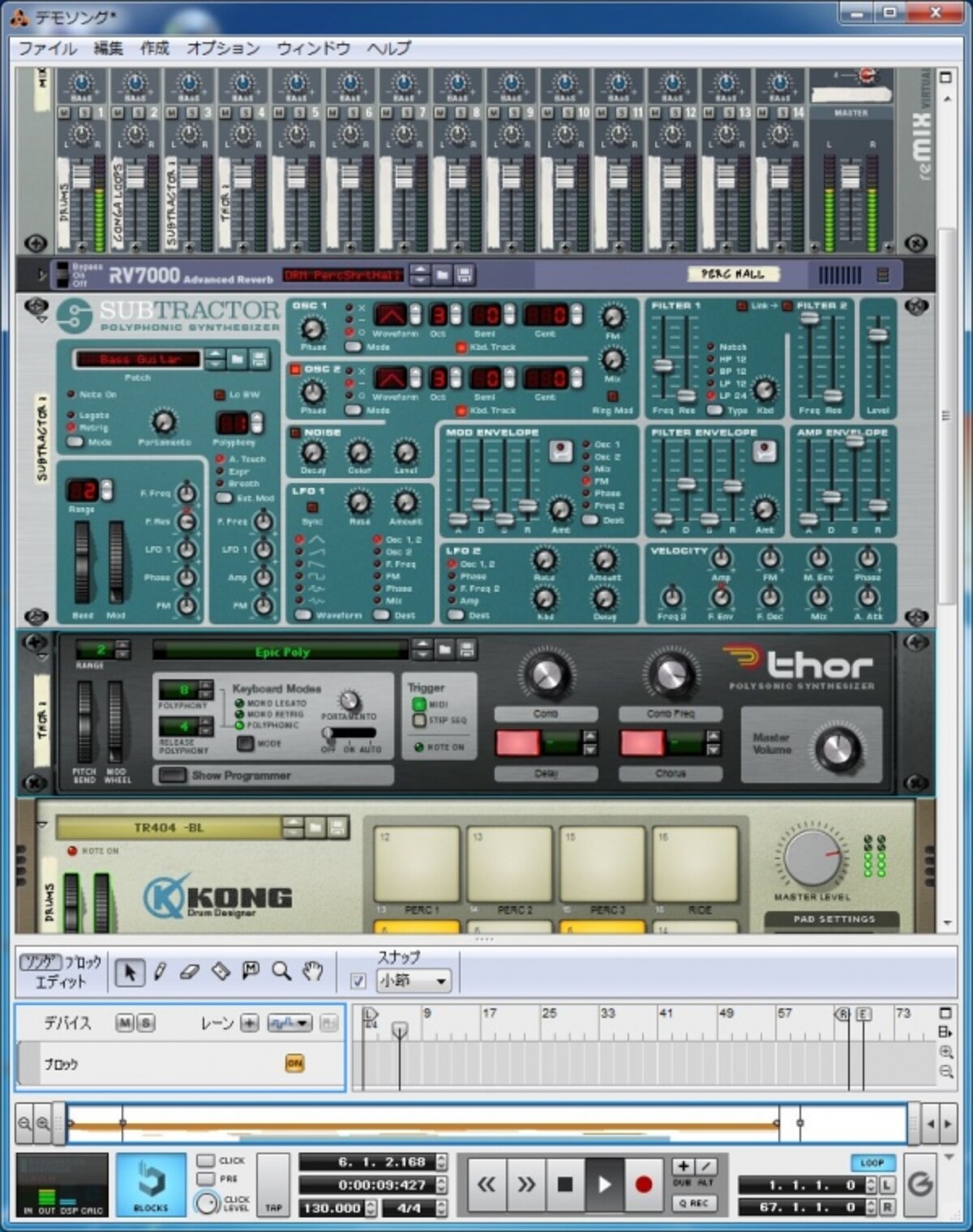Solo tracks with S button

pyautogui.click(x=145, y=1023)
